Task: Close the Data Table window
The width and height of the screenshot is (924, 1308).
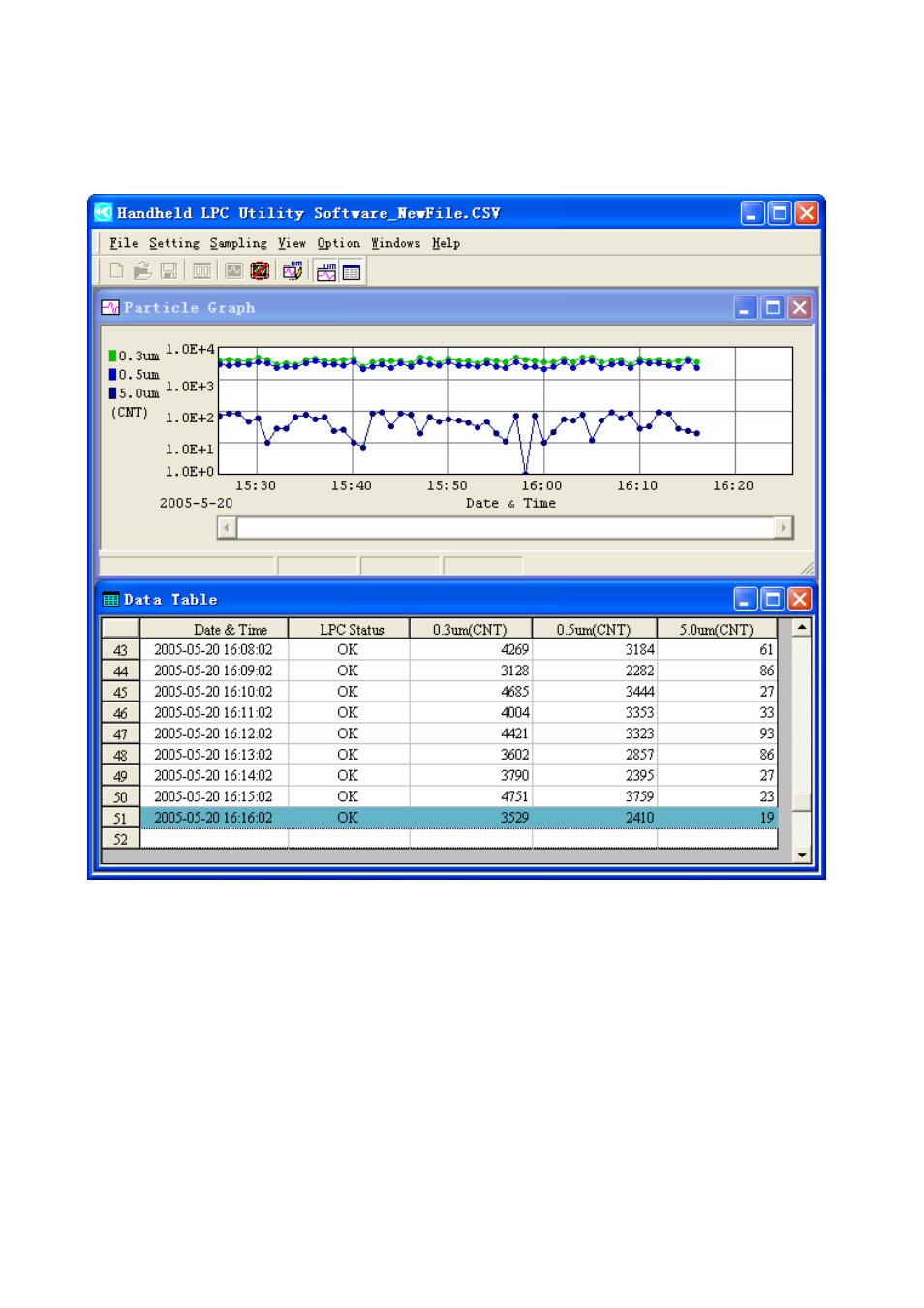Action: coord(800,600)
